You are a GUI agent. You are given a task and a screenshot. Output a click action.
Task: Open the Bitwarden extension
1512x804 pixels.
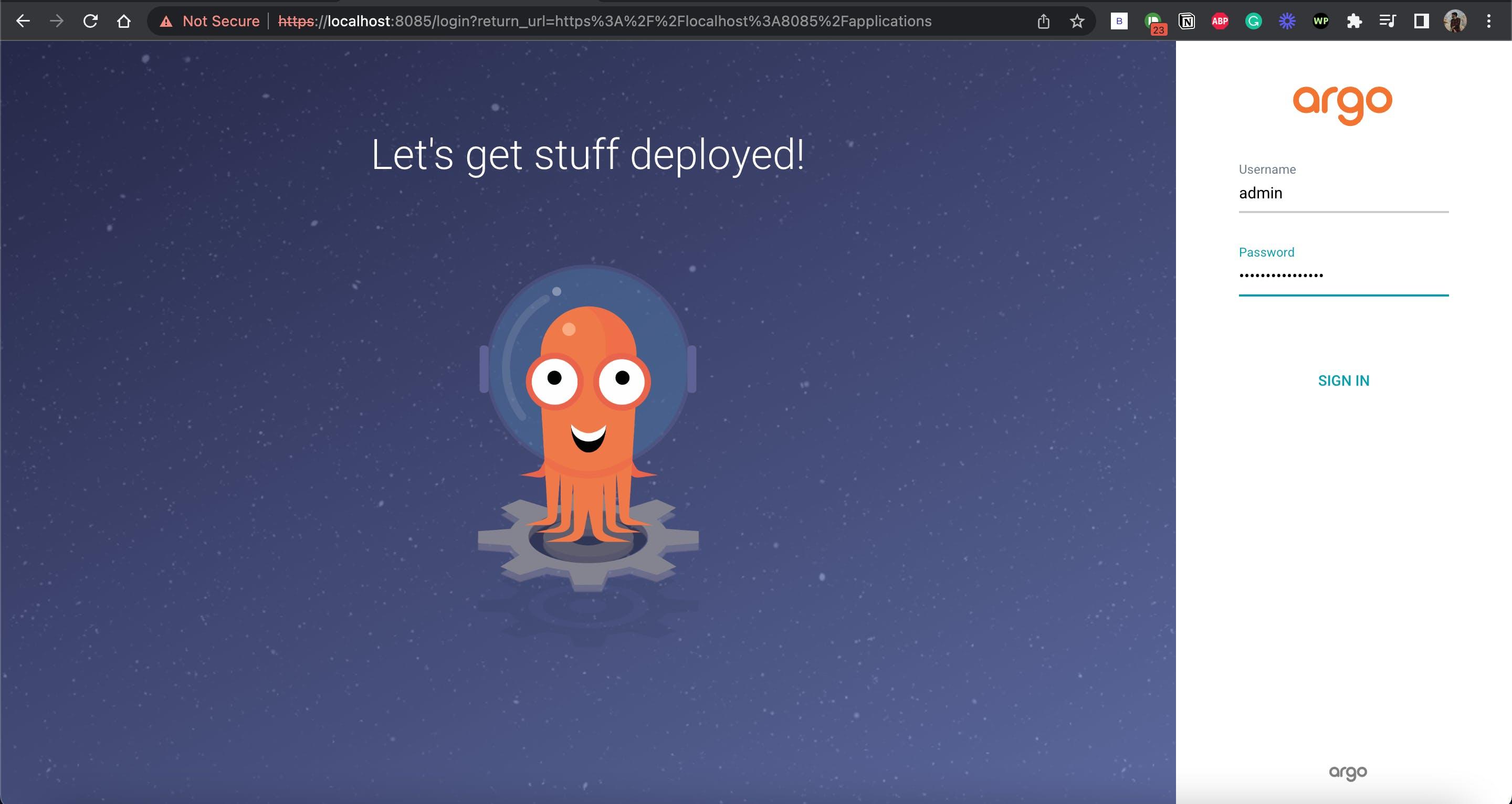click(1119, 20)
